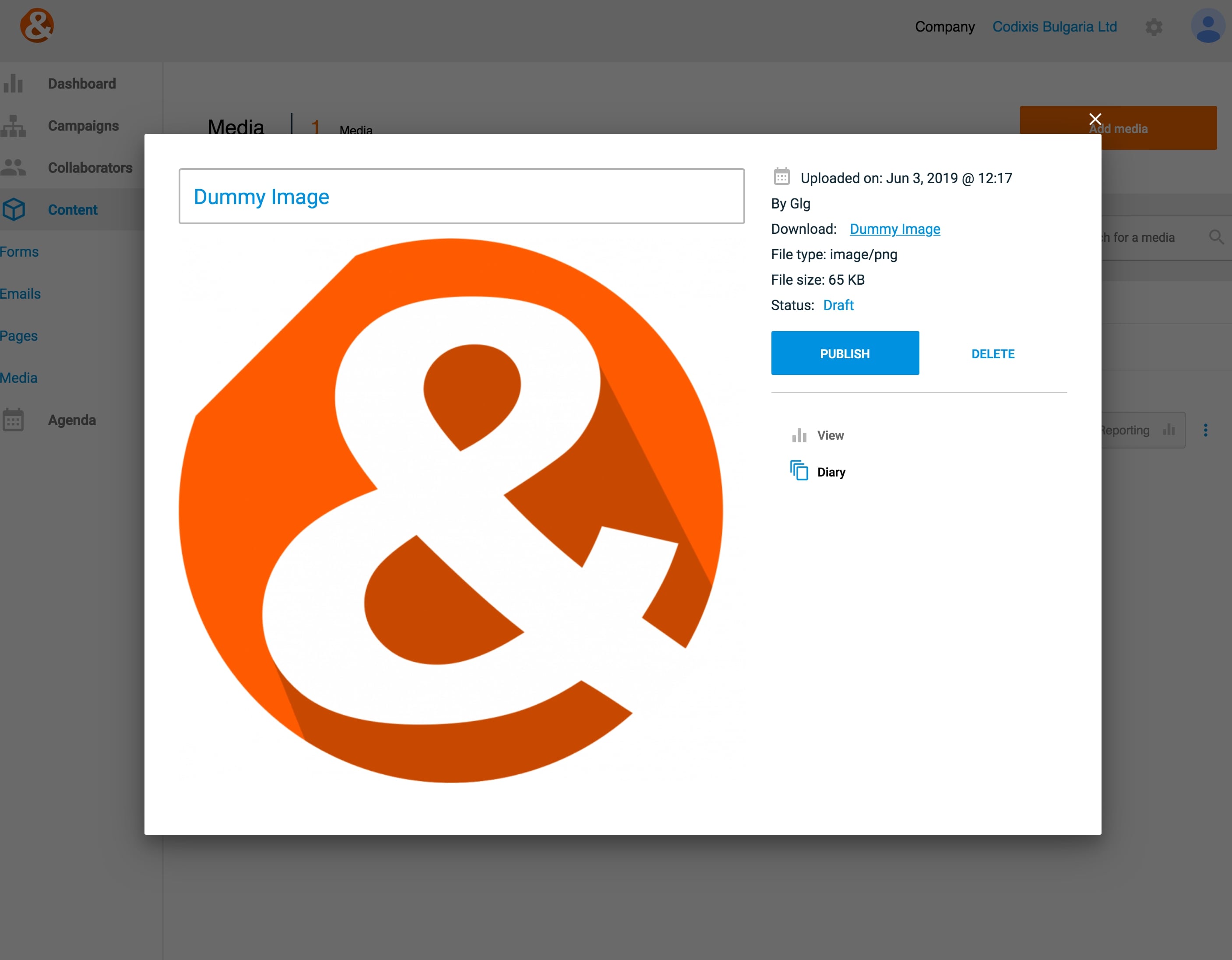Download the Dummy Image file link

pyautogui.click(x=895, y=229)
